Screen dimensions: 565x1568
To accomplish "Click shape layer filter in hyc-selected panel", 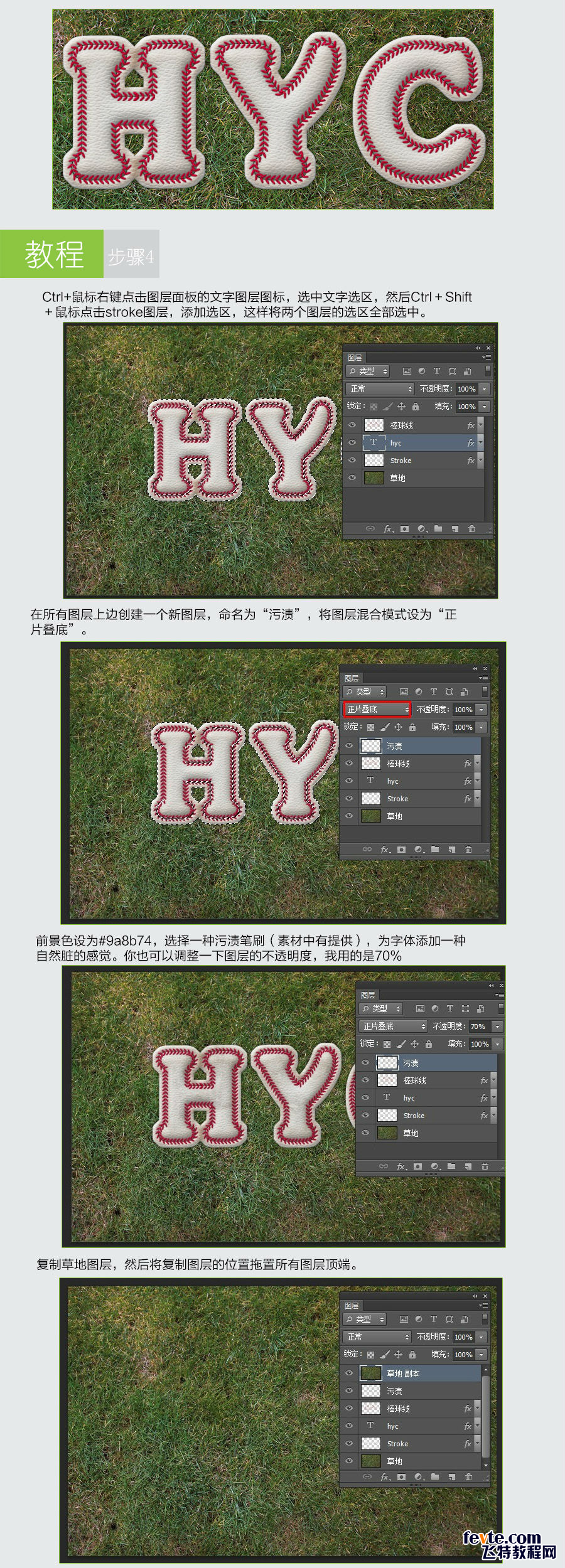I will click(452, 371).
